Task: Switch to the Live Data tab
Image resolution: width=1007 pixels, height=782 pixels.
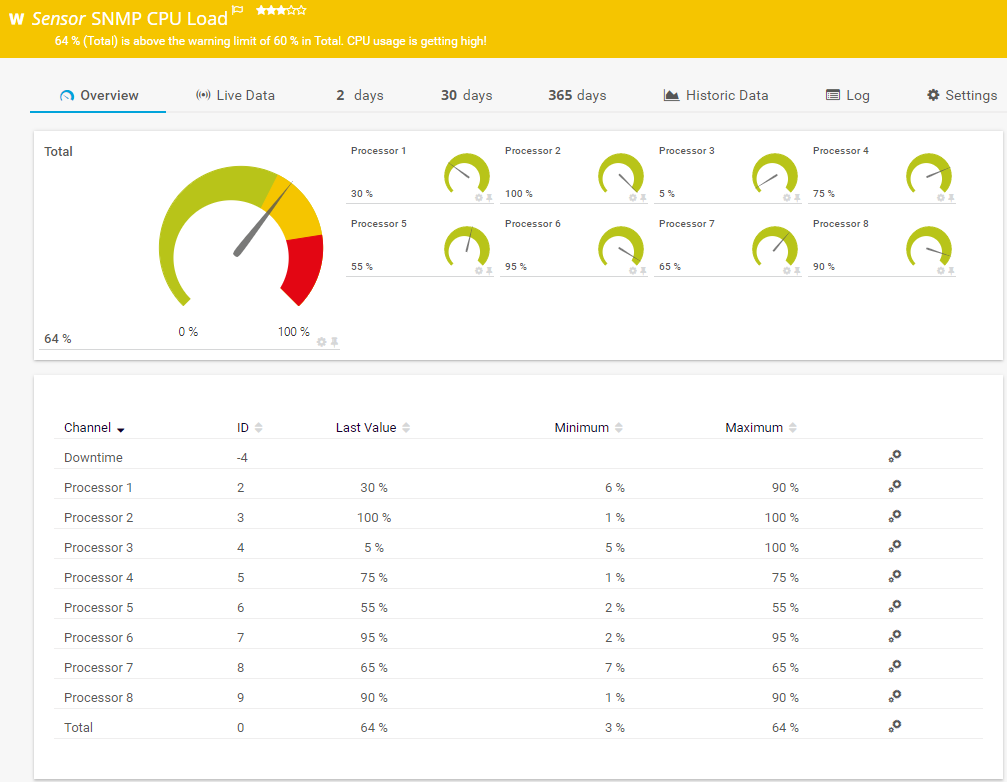Action: [x=235, y=95]
